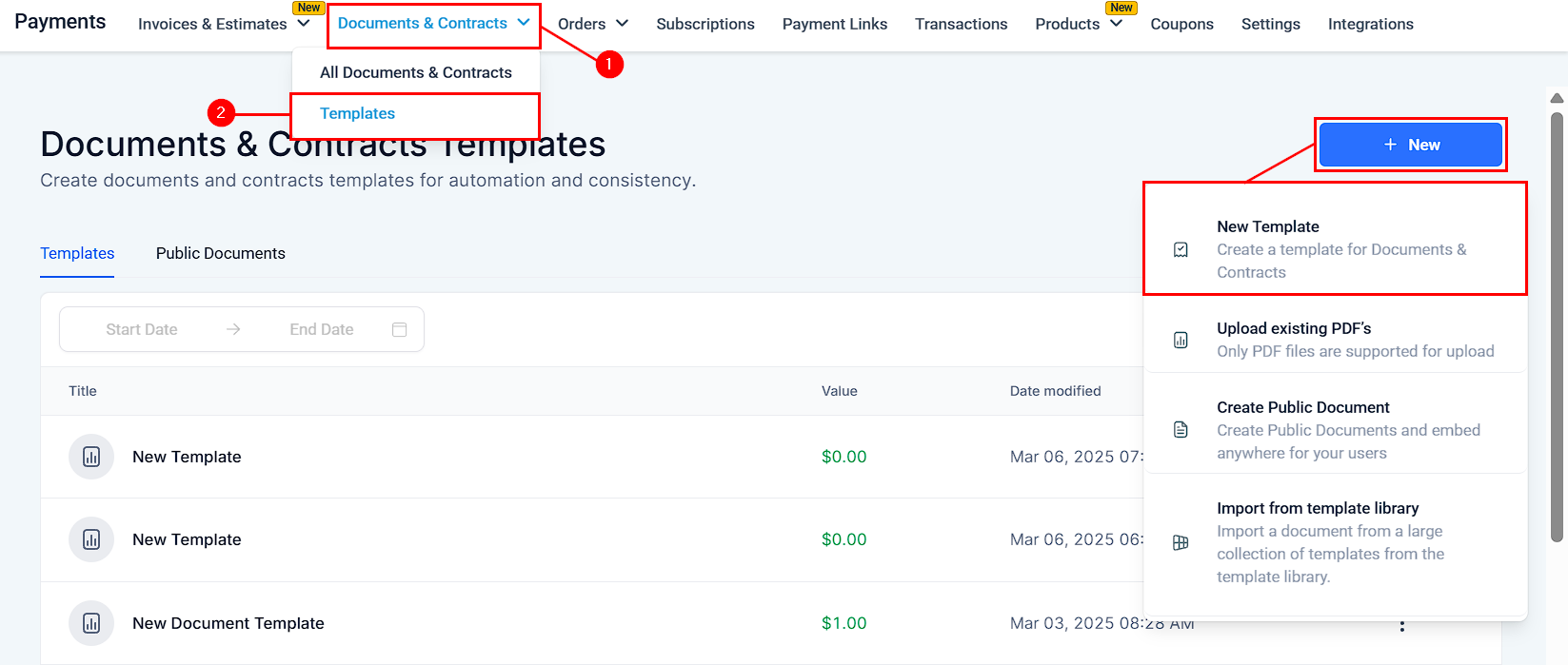Choose All Documents & Contracts menu item
Image resolution: width=1568 pixels, height=665 pixels.
point(415,72)
